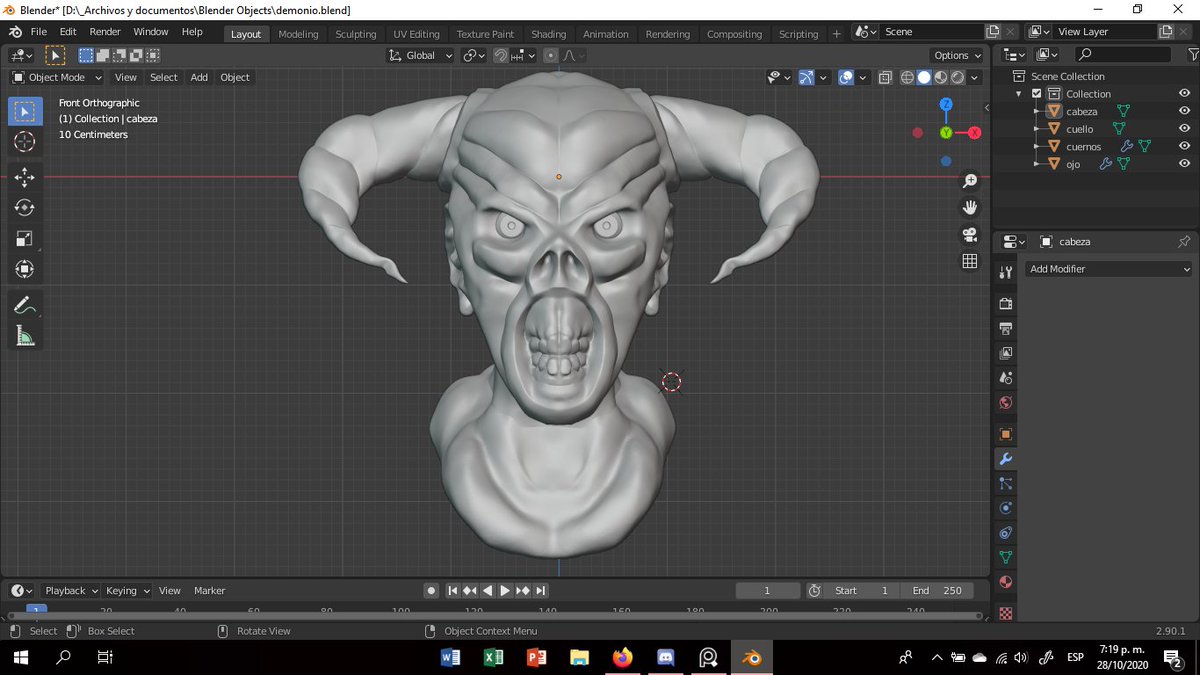This screenshot has height=675, width=1200.
Task: Toggle auto keying record button
Action: 431,591
